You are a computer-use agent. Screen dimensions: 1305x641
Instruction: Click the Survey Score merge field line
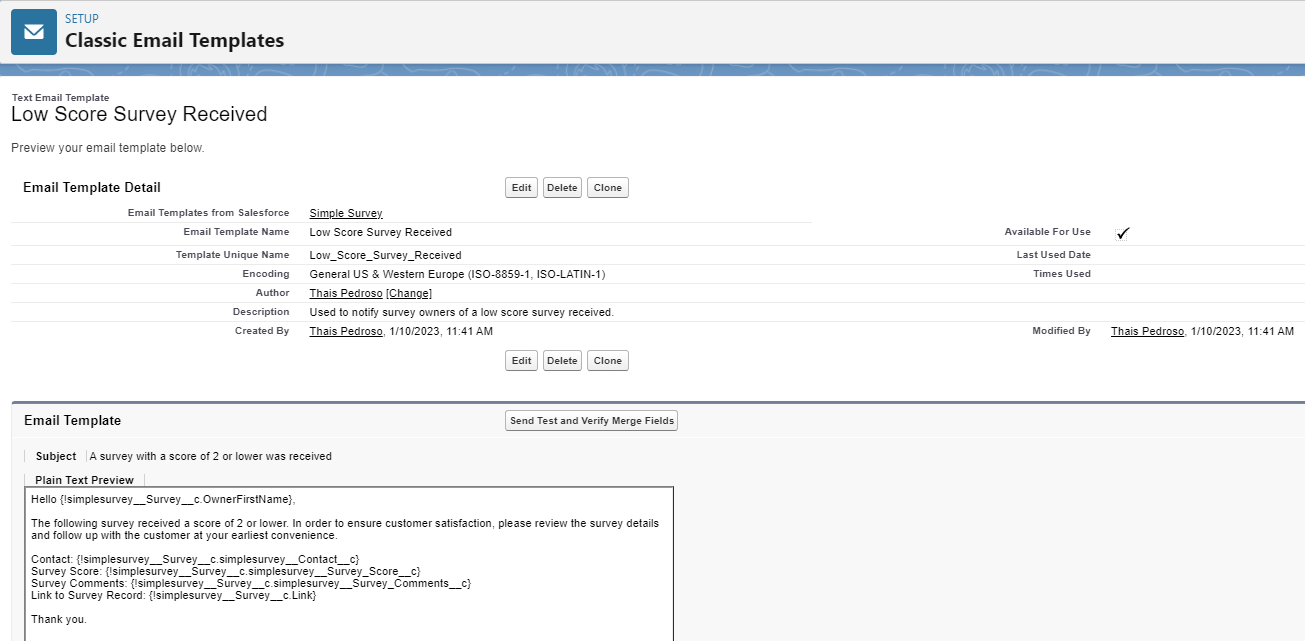(x=226, y=571)
